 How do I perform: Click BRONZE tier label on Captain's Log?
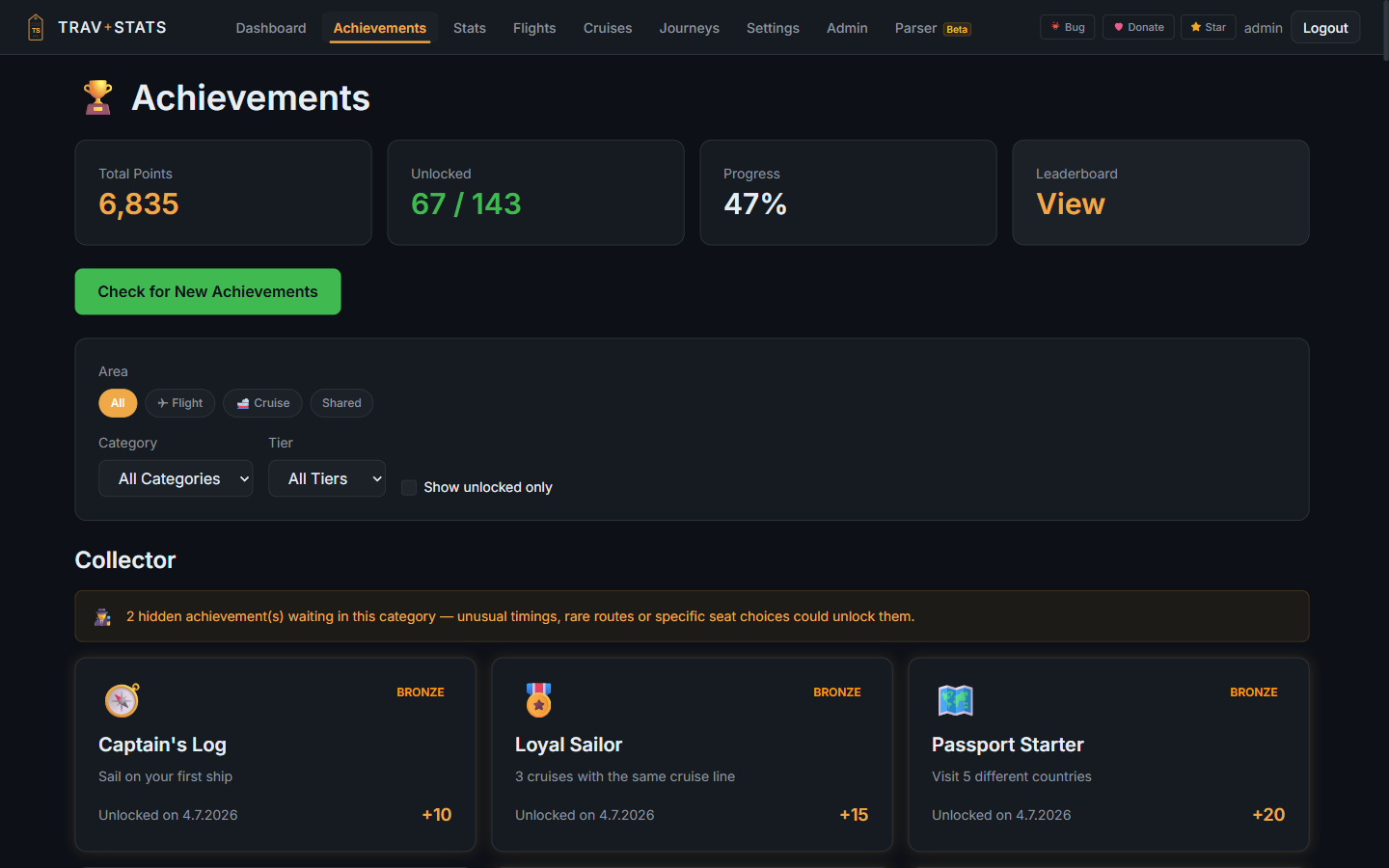[x=421, y=692]
